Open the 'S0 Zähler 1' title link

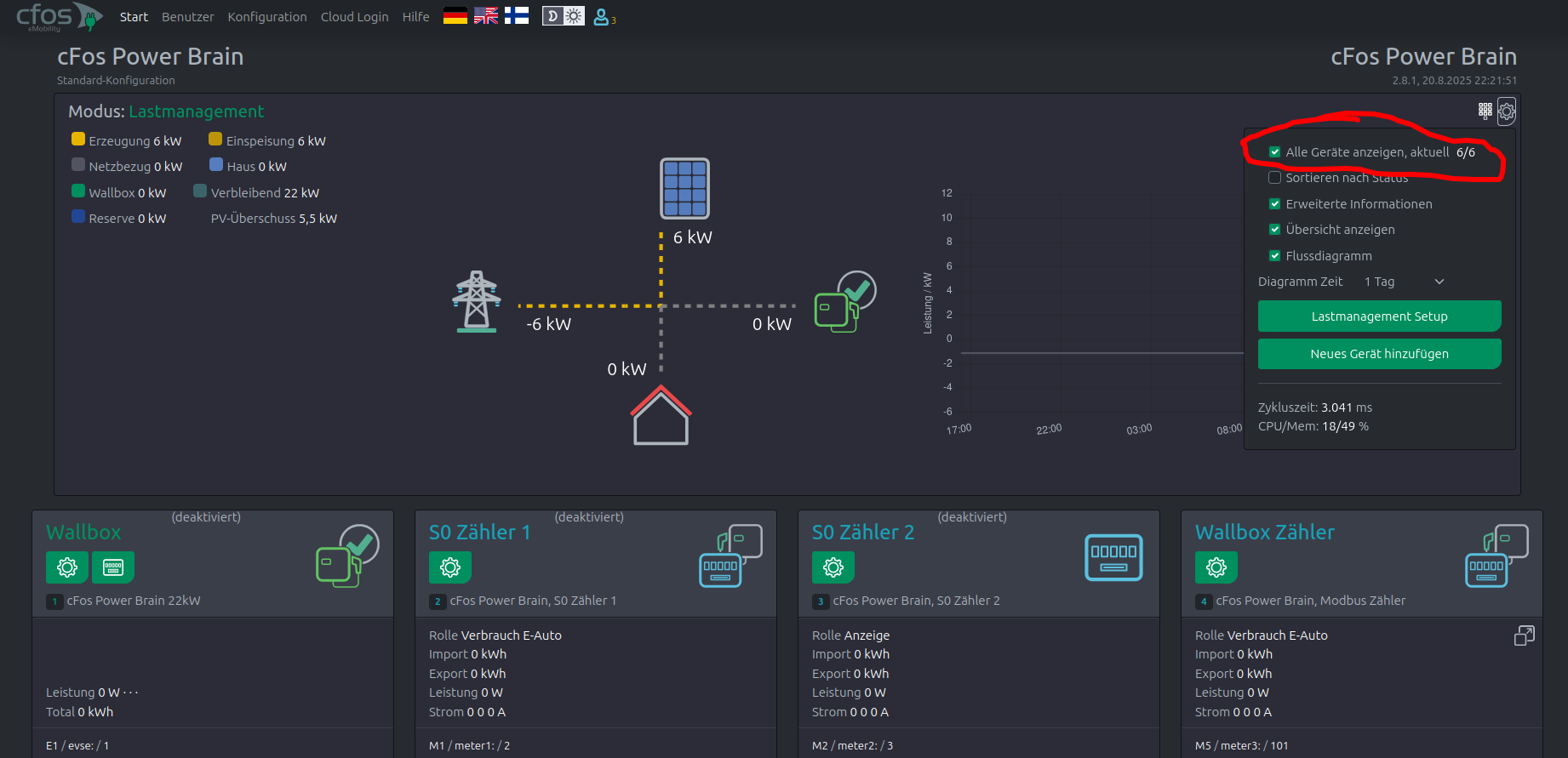[x=480, y=533]
